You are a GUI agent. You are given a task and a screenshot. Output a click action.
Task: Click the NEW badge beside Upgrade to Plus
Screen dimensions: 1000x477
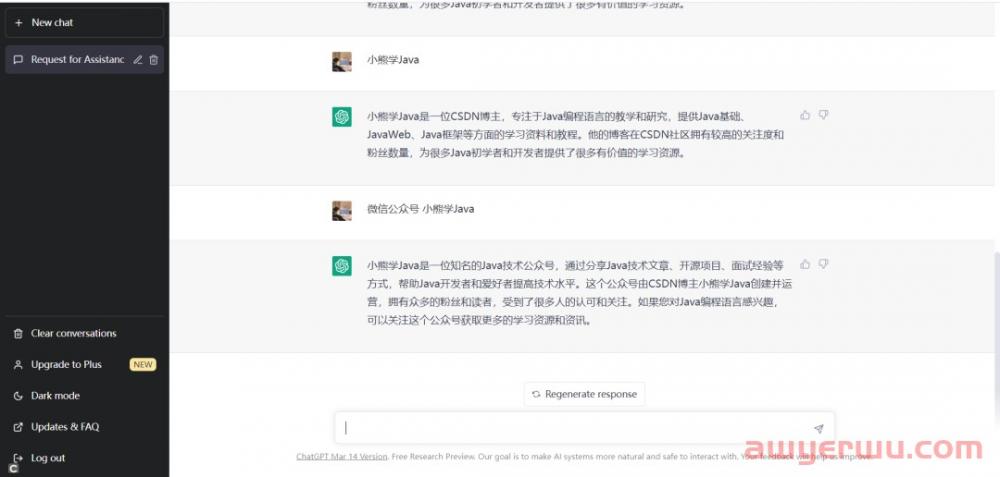pos(143,365)
